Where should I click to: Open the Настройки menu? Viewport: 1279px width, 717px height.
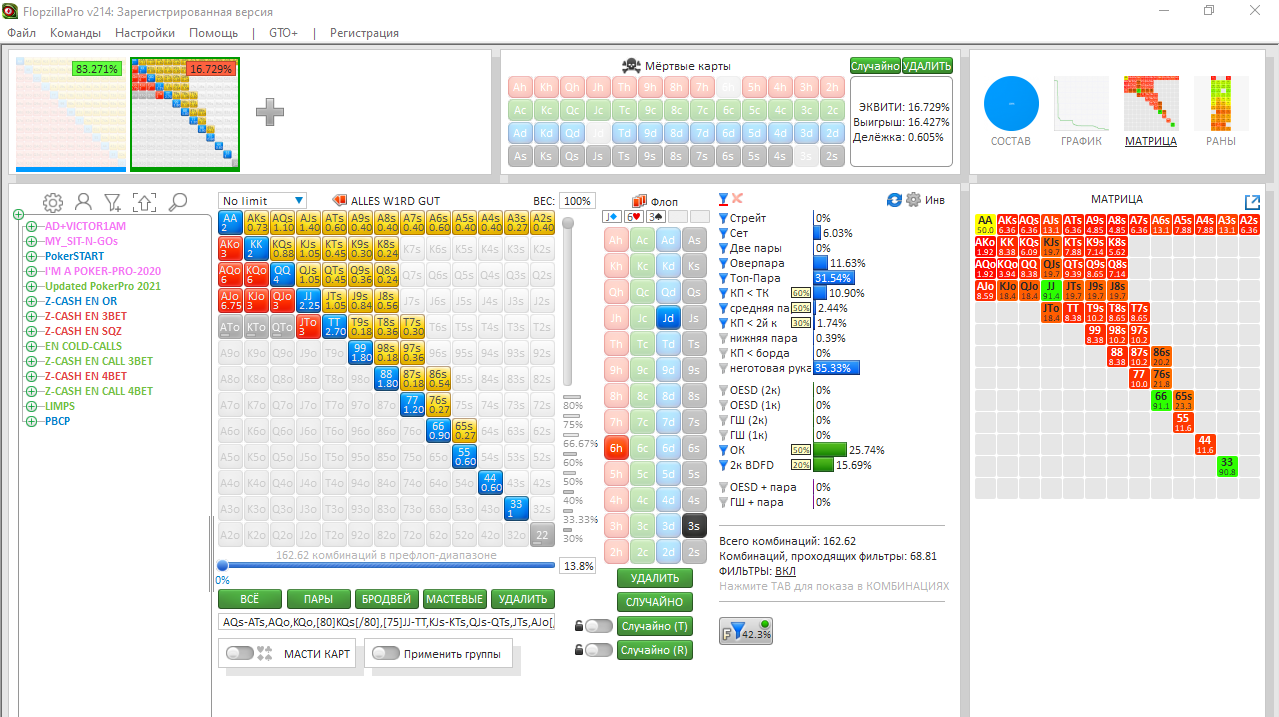point(145,33)
